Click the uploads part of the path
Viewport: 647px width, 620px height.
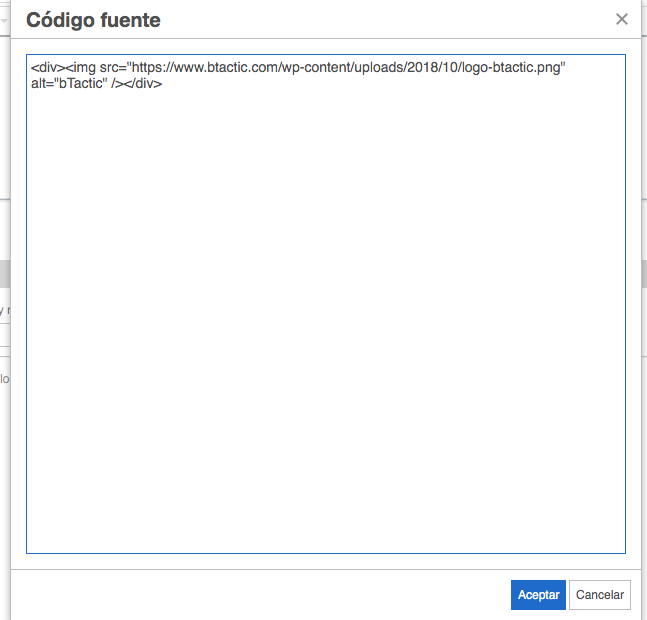point(378,67)
